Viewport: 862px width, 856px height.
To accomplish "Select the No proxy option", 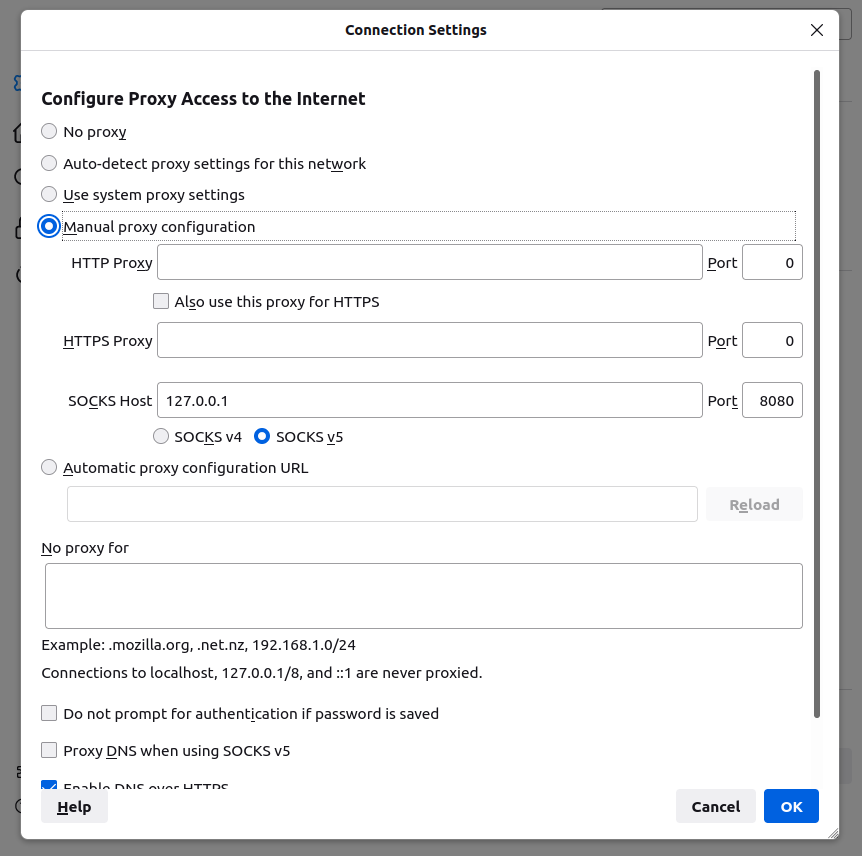I will (x=49, y=131).
